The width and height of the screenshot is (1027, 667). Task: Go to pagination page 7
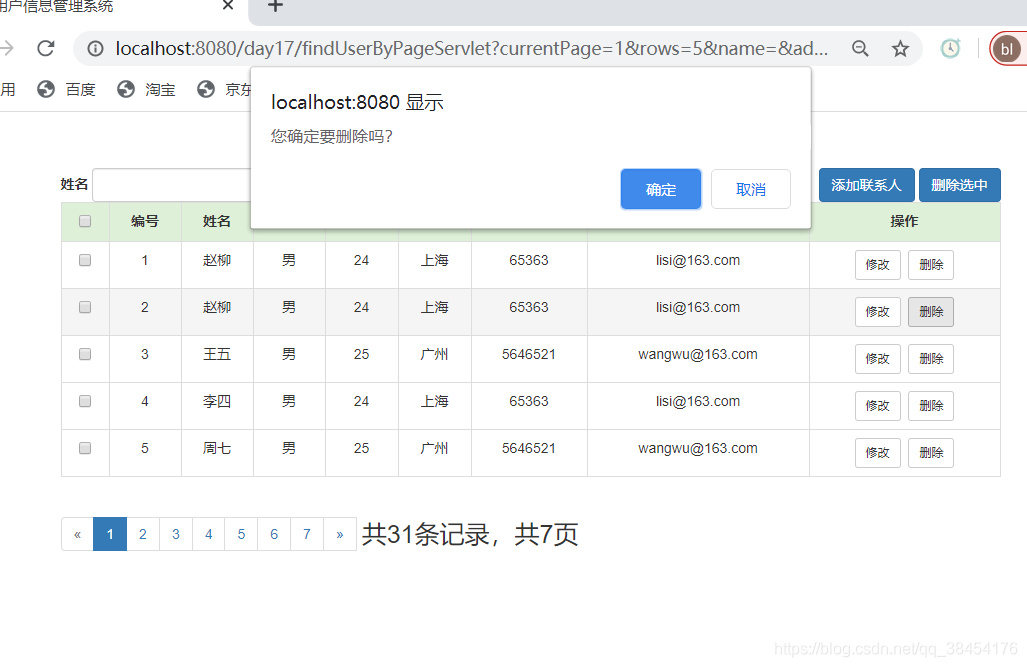pyautogui.click(x=307, y=534)
